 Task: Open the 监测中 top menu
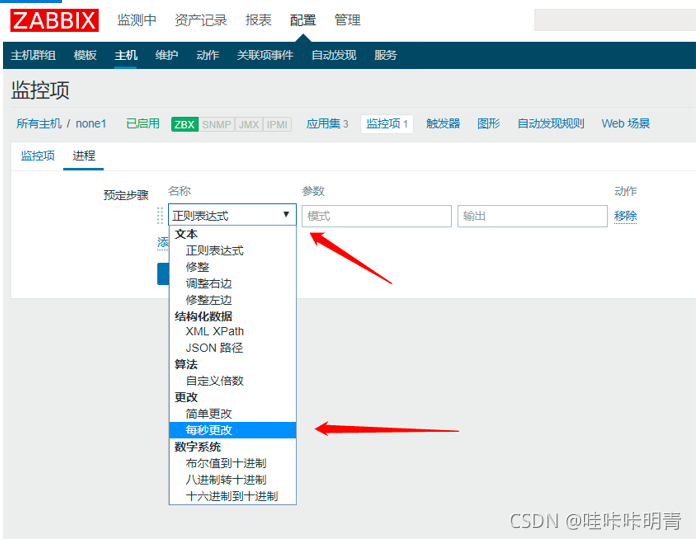coord(137,20)
